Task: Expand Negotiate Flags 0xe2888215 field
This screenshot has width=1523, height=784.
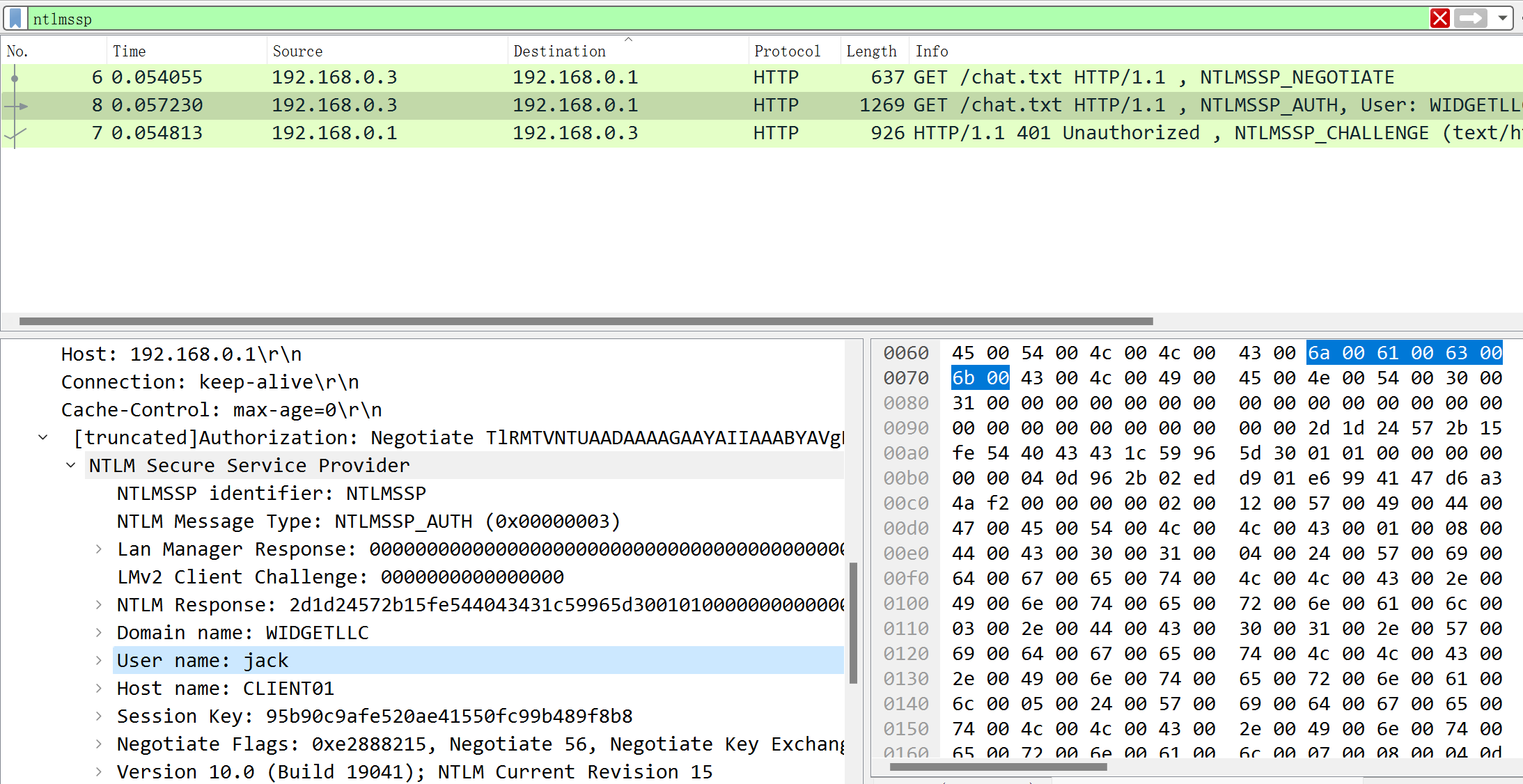Action: coord(99,744)
